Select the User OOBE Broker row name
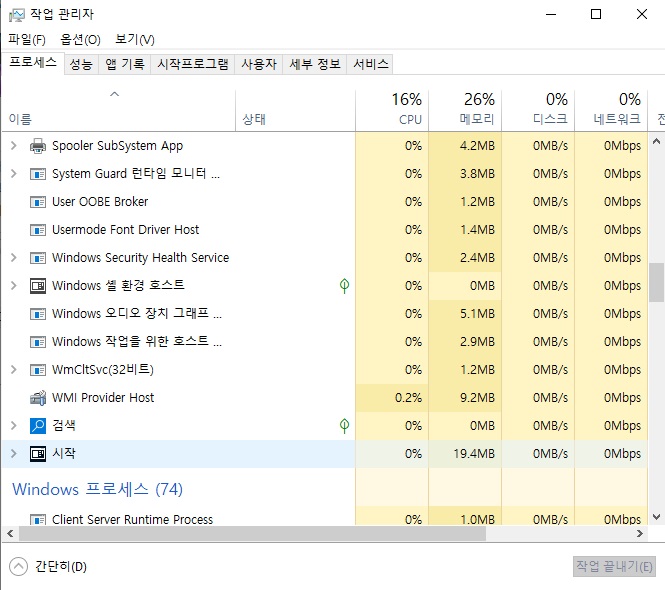The height and width of the screenshot is (590, 665). [100, 202]
